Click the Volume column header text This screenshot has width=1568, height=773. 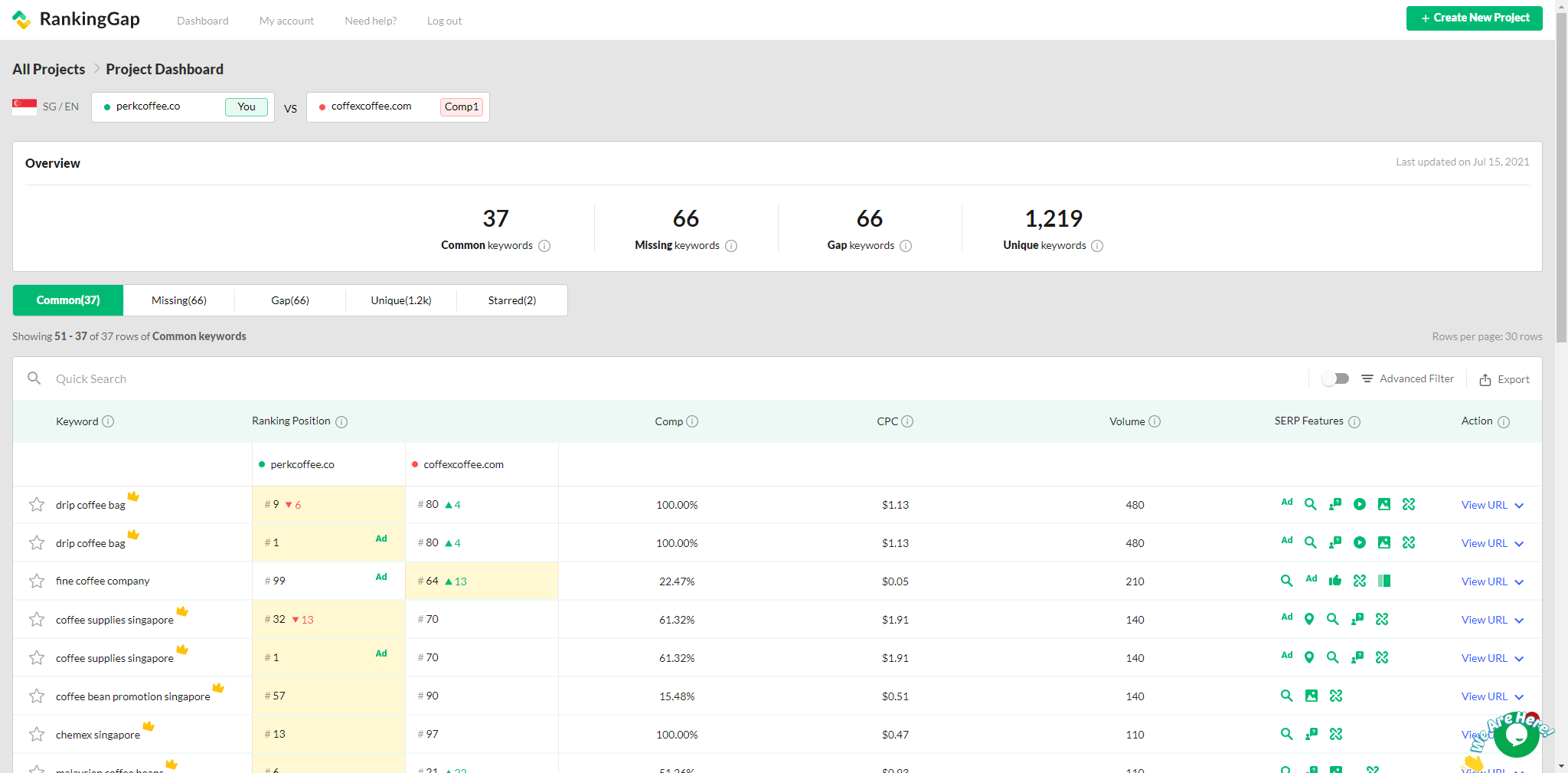tap(1127, 421)
